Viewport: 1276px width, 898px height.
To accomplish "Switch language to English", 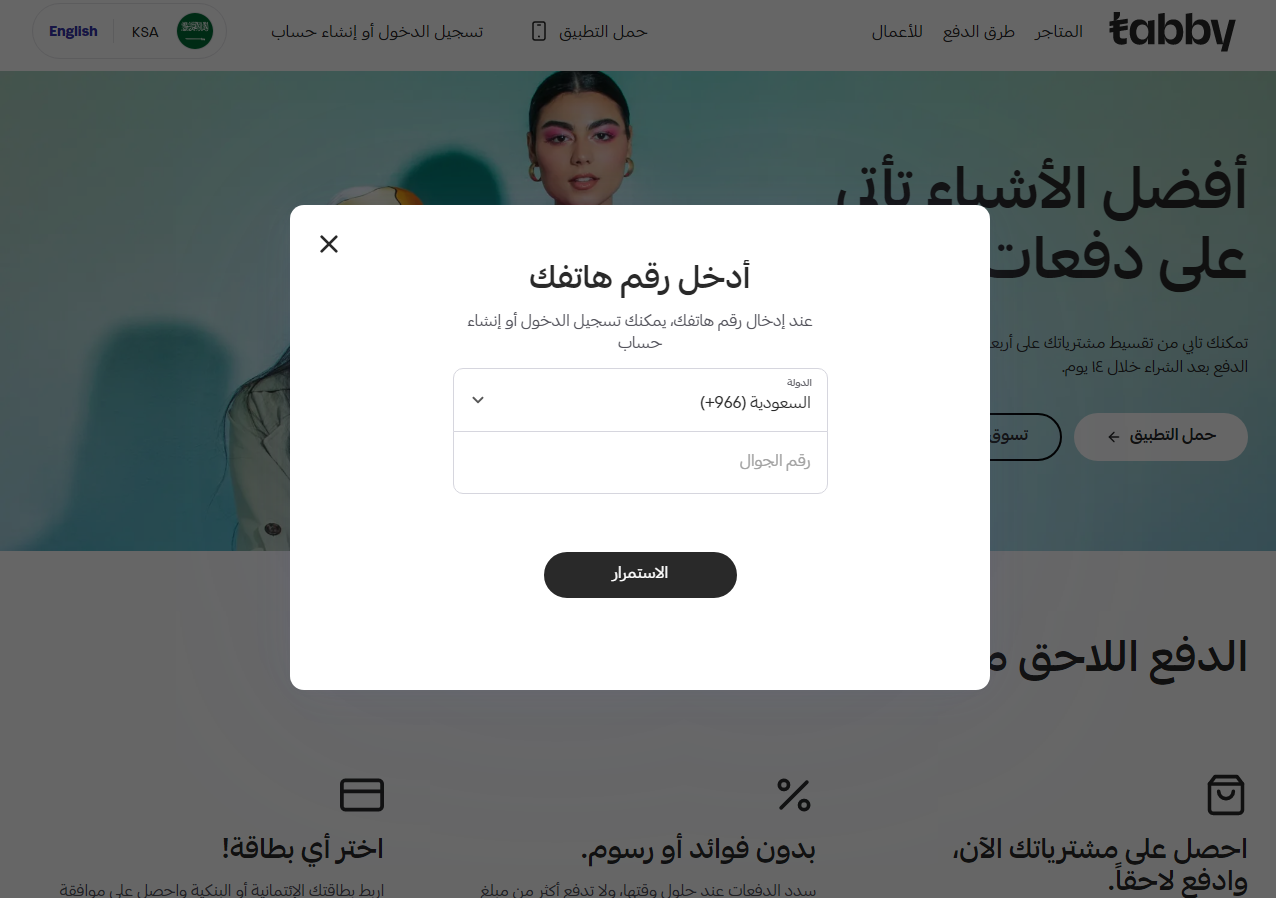I will 73,31.
